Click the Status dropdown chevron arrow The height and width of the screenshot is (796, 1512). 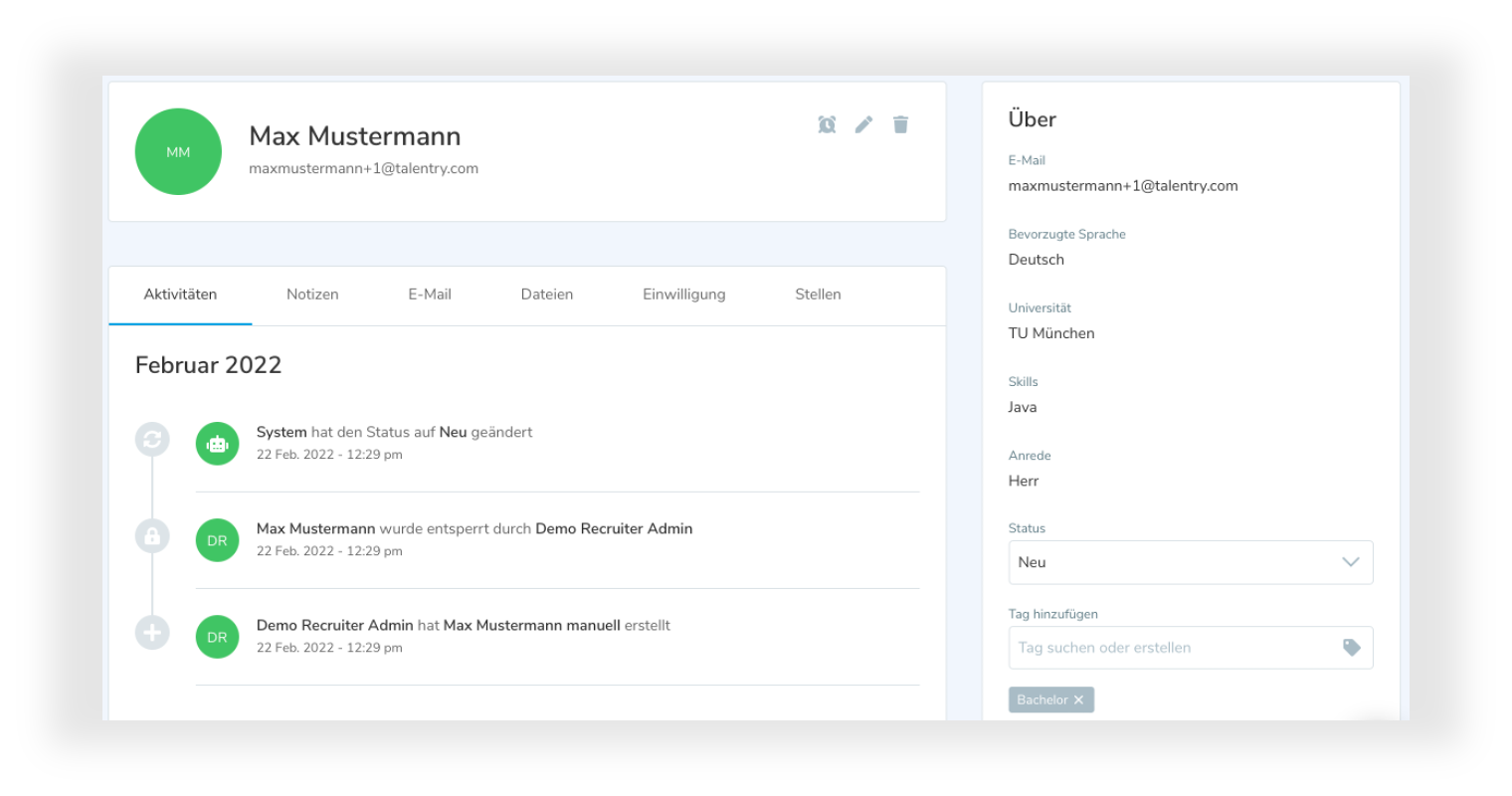(1350, 562)
